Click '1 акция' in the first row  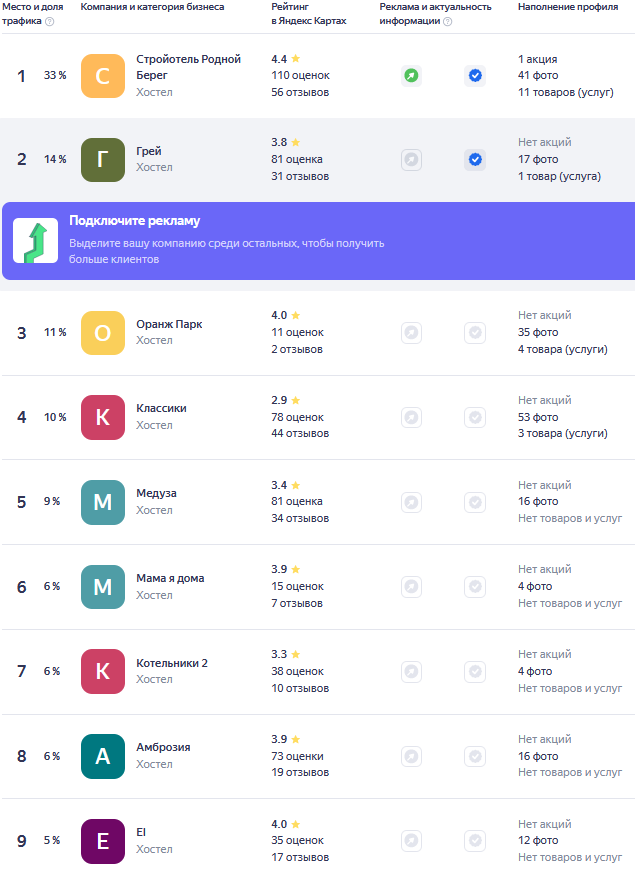537,59
